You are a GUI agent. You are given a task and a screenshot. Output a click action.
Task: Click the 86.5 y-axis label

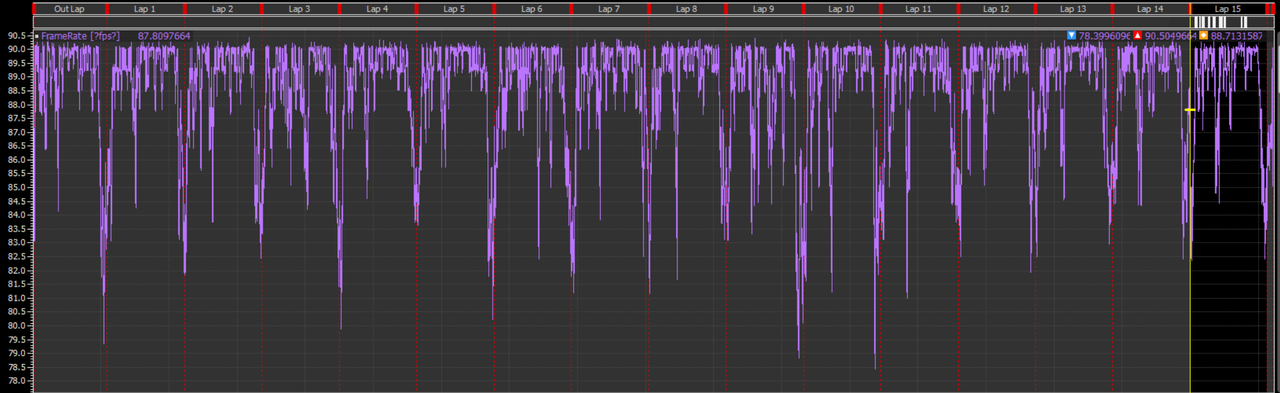tap(16, 145)
